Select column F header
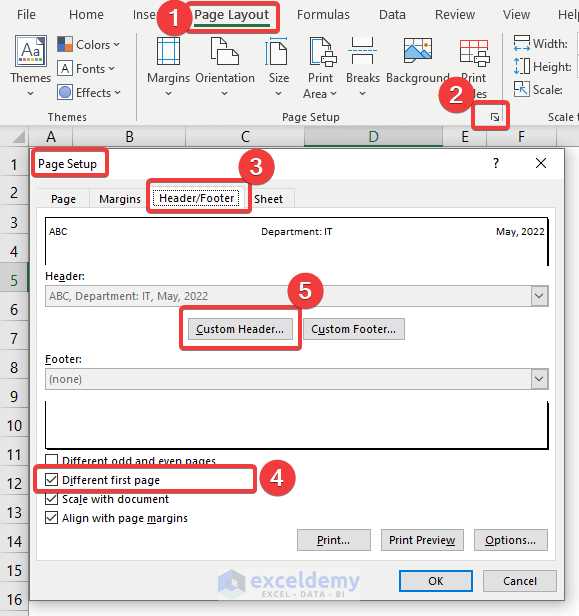This screenshot has height=616, width=579. click(521, 137)
